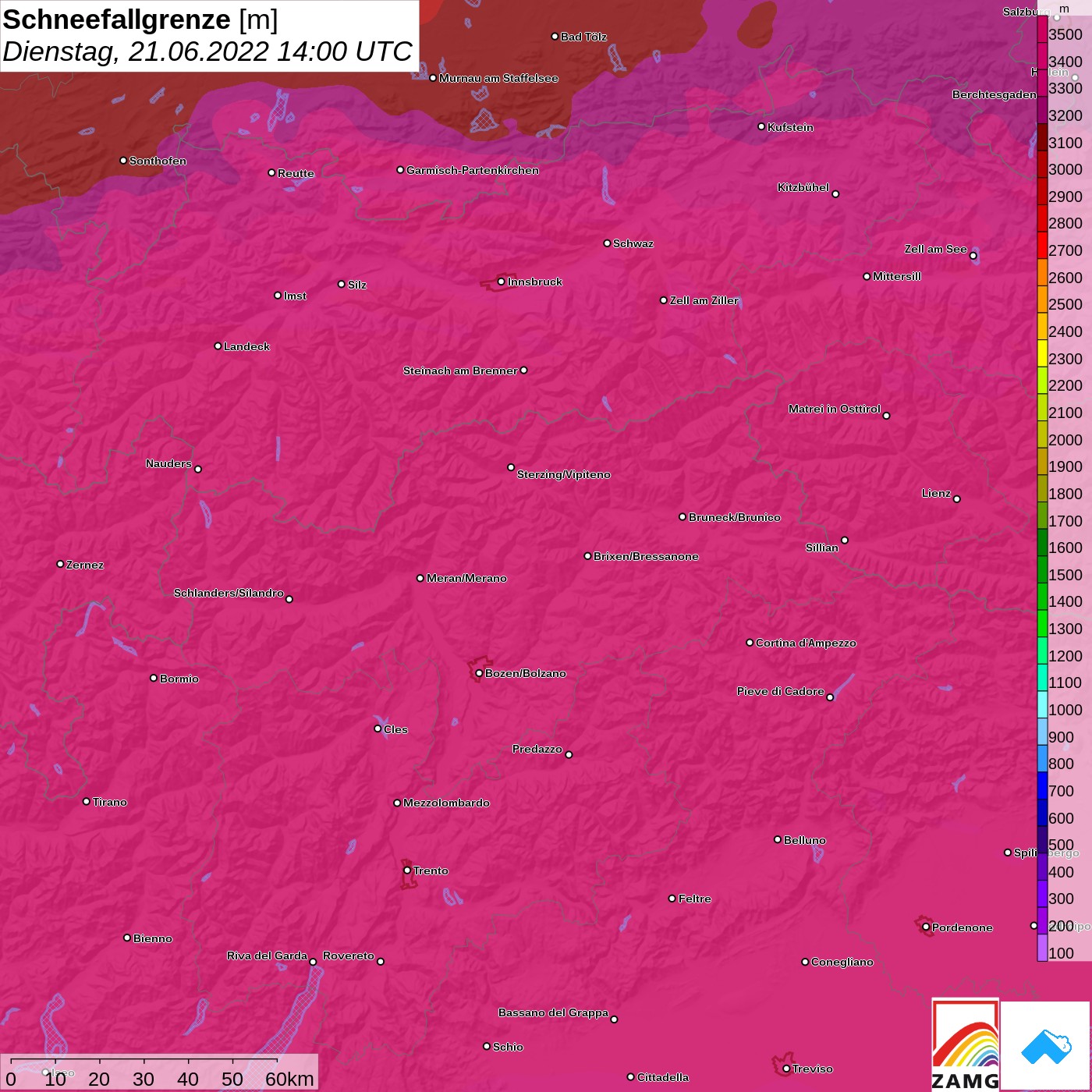Image resolution: width=1092 pixels, height=1092 pixels.
Task: Click on the Kufstein label
Action: [x=790, y=127]
